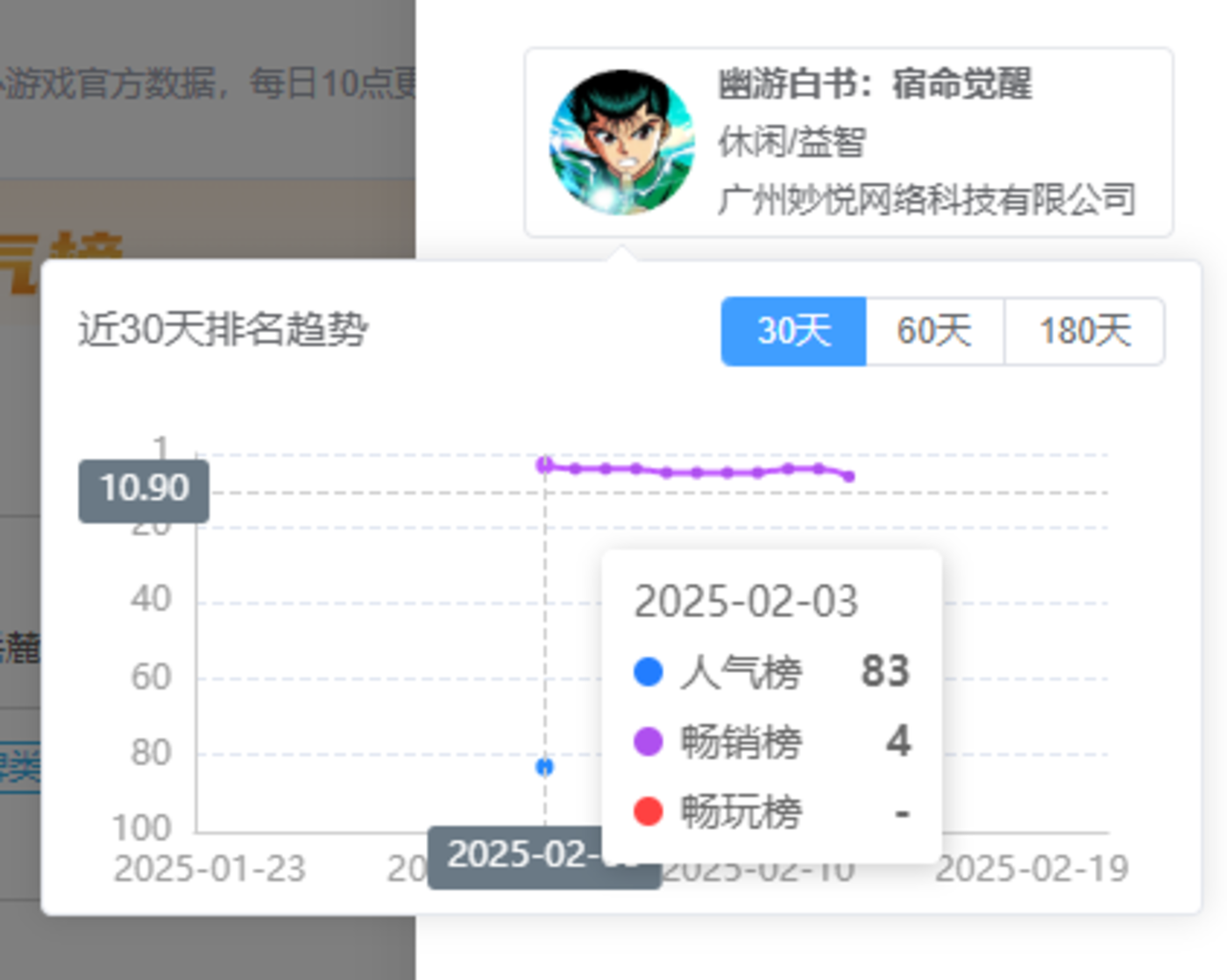This screenshot has height=980, width=1227.
Task: Click the last purple point on the trend line
Action: (x=848, y=476)
